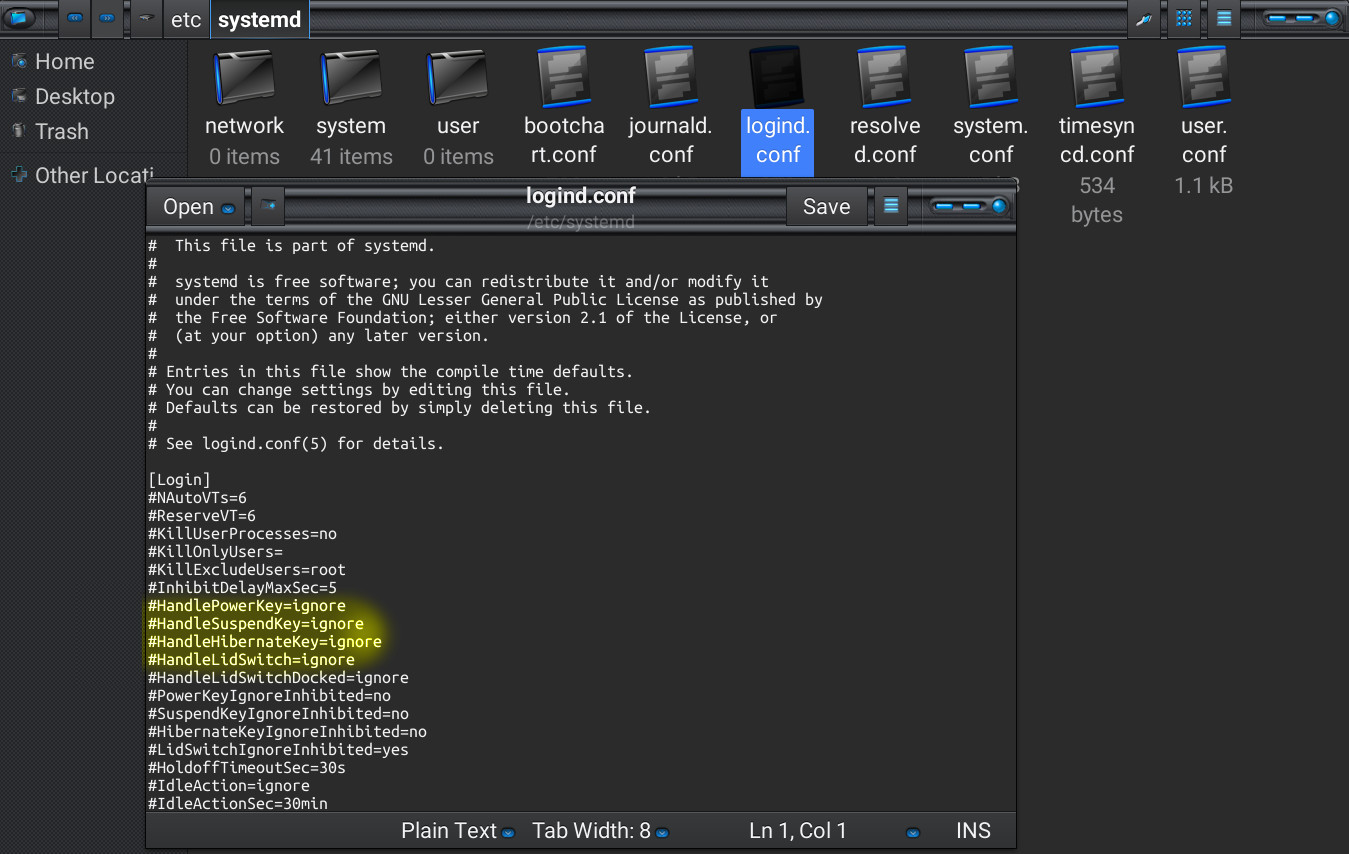Click the plus icon beside Other Locations
This screenshot has height=854, width=1349.
tap(19, 175)
